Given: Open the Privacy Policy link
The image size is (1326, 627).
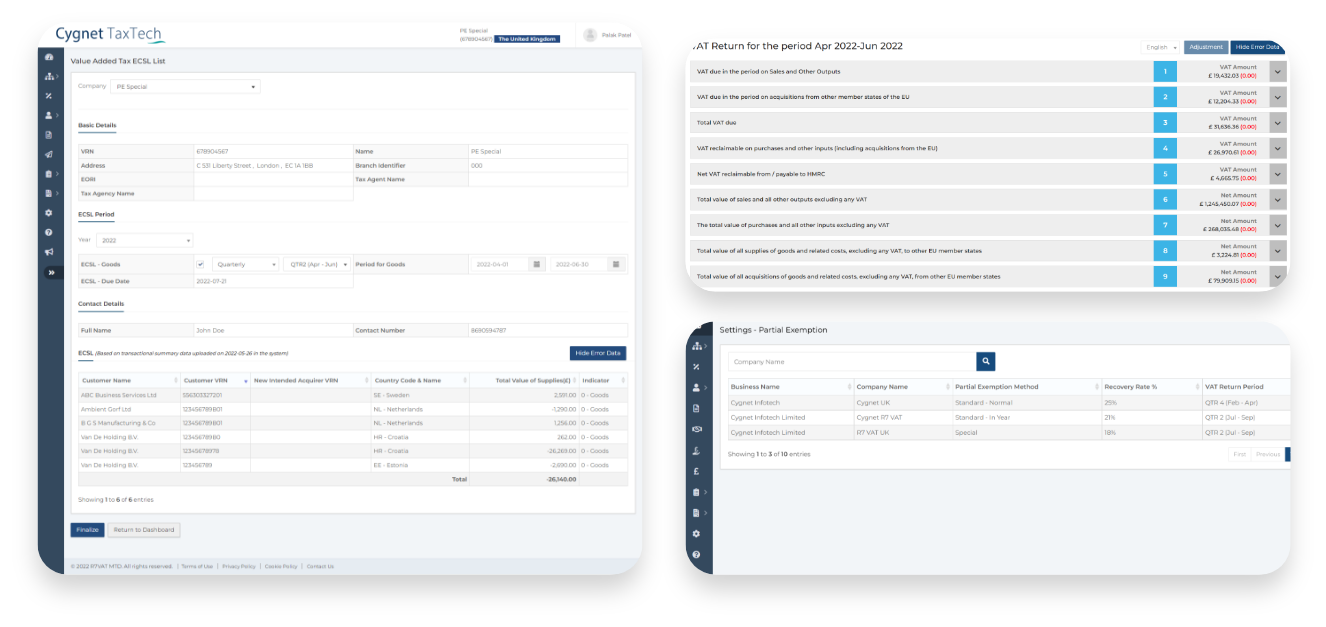Looking at the screenshot, I should 239,566.
